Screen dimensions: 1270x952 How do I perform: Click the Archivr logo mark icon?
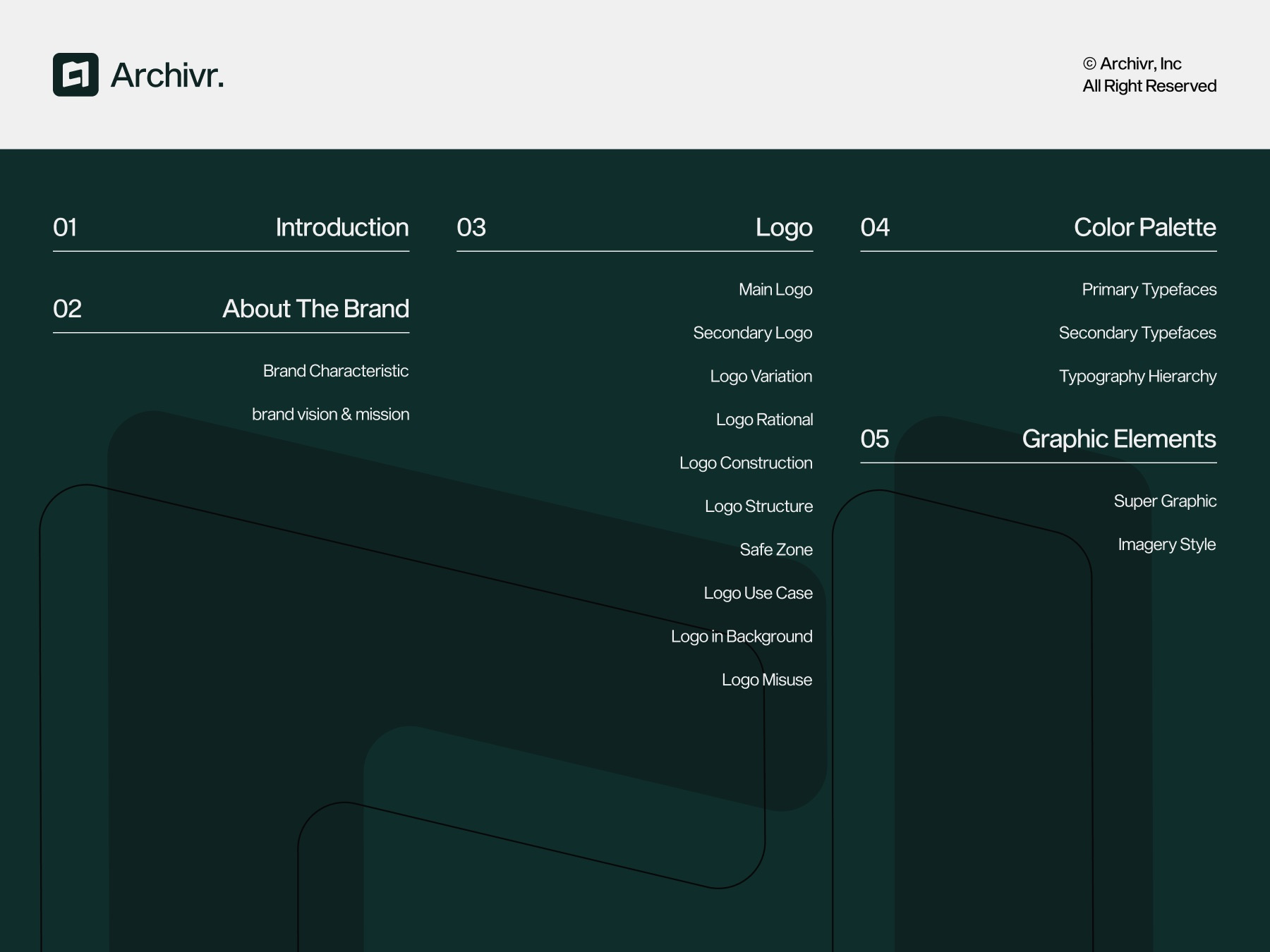(75, 75)
